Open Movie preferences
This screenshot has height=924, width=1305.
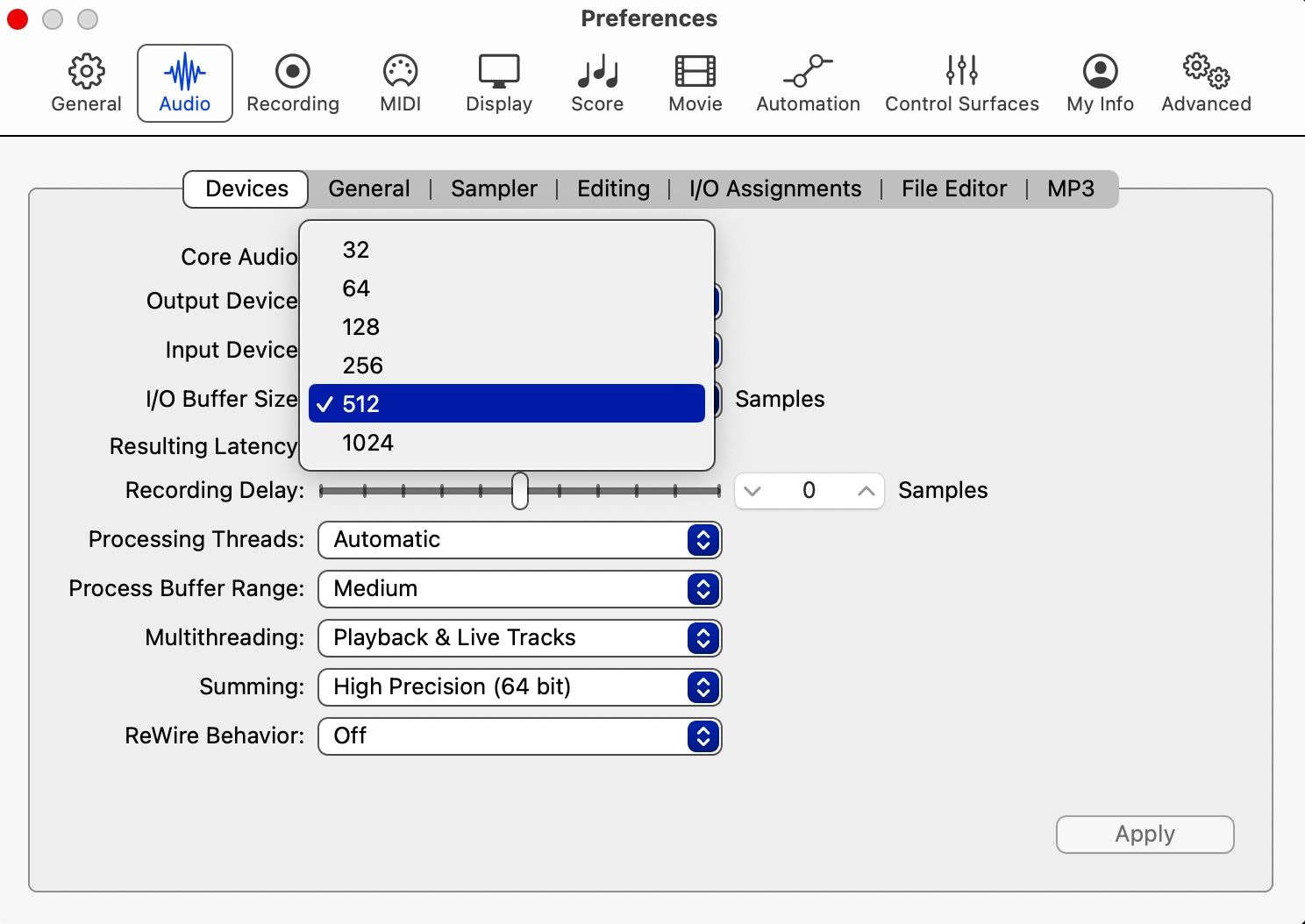pos(694,82)
